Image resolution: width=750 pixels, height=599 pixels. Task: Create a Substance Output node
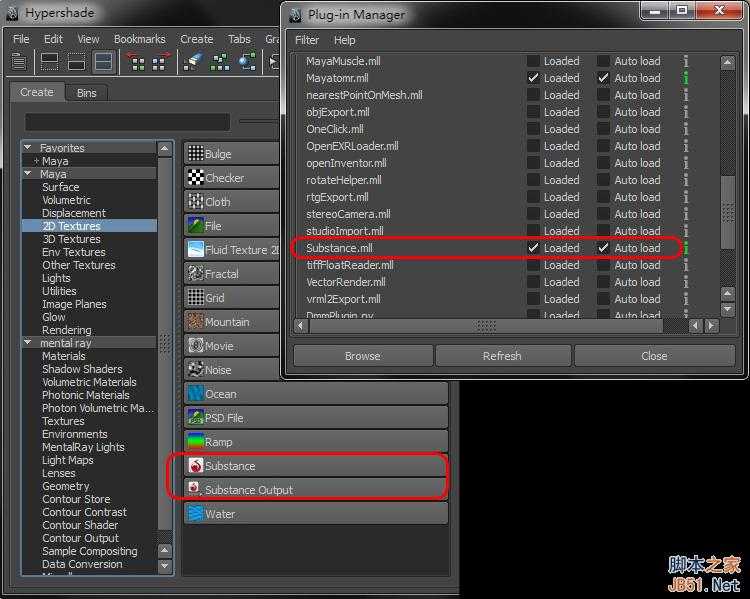tap(316, 489)
